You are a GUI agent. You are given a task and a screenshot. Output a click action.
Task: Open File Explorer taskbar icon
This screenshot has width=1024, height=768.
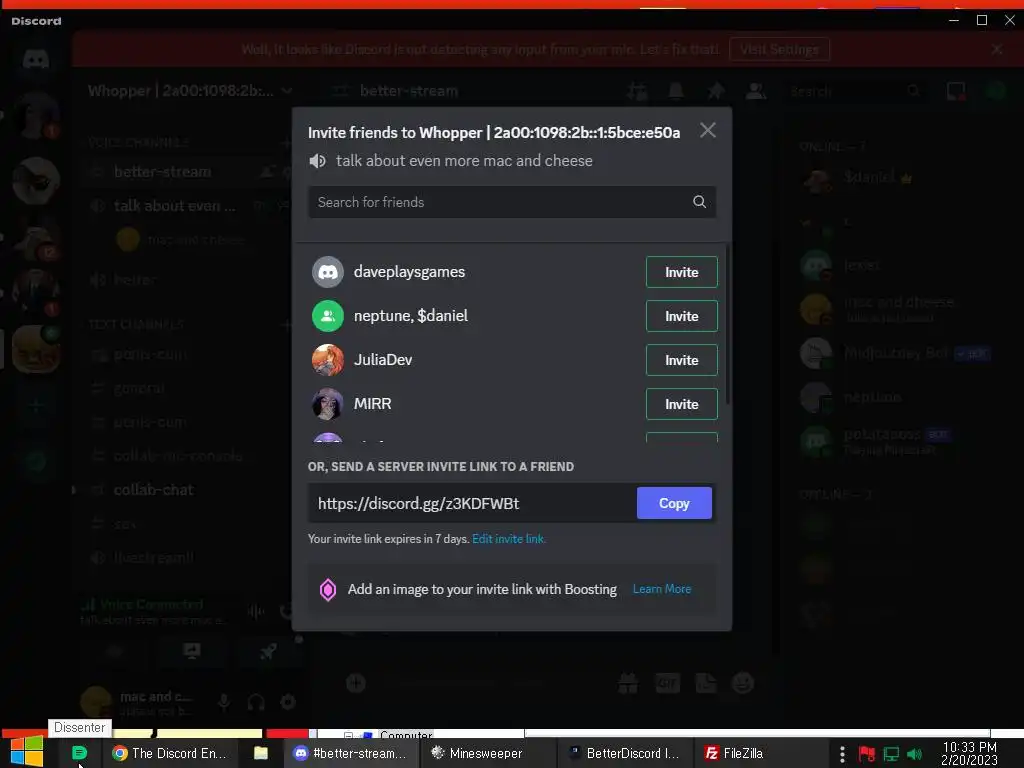point(261,753)
